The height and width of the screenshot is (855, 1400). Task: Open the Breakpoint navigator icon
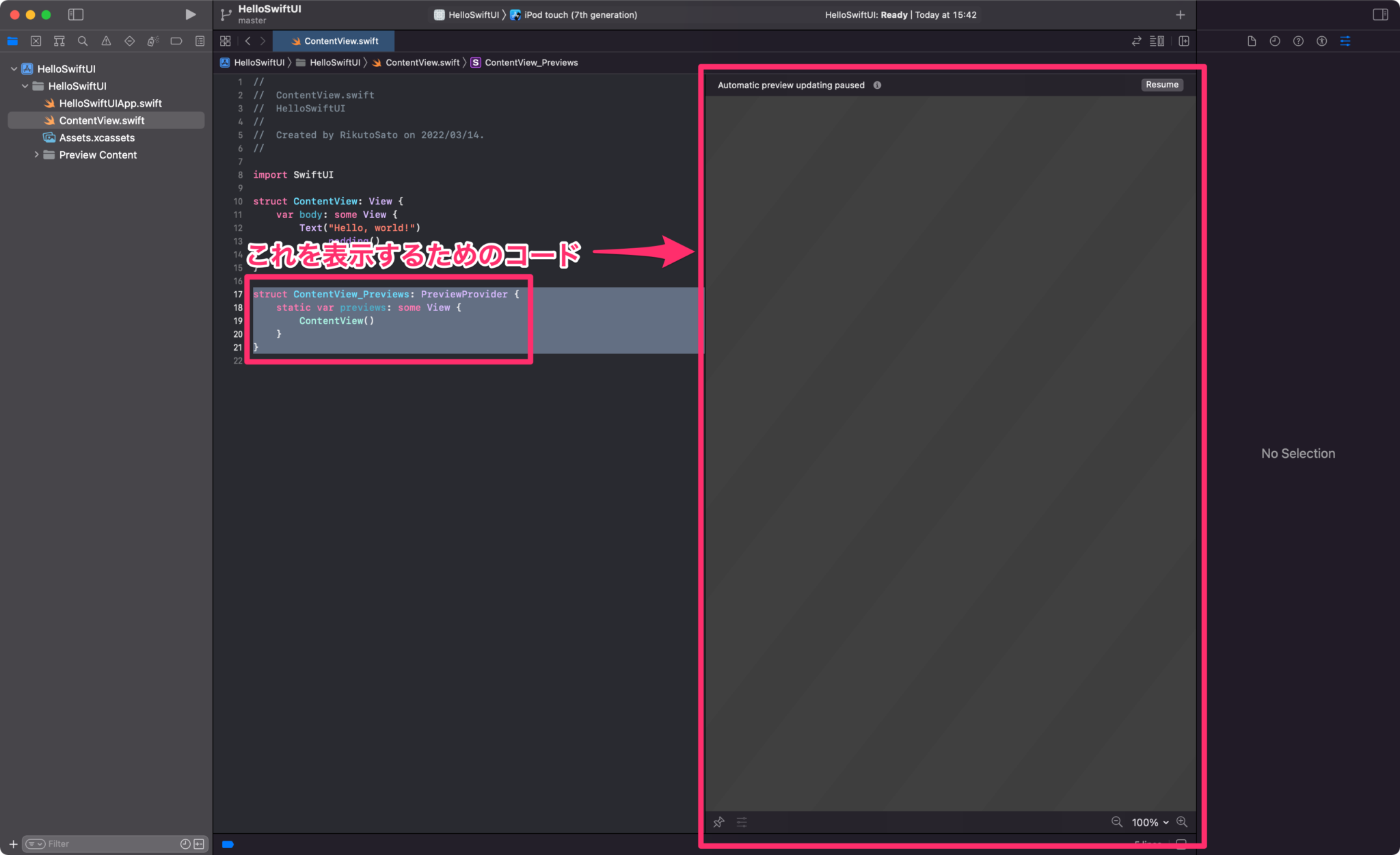coord(176,41)
